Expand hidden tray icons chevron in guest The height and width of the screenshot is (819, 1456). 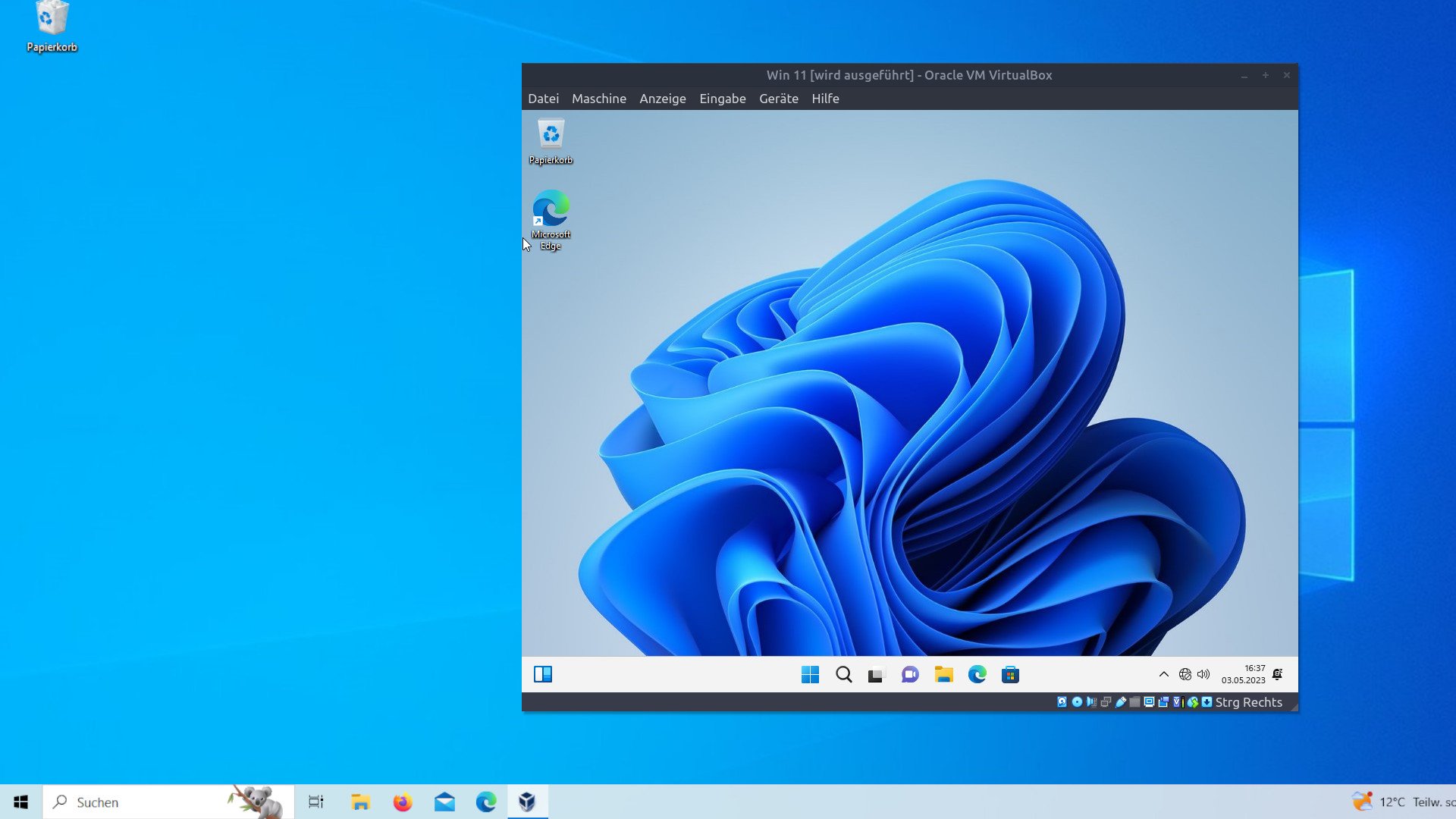1164,675
